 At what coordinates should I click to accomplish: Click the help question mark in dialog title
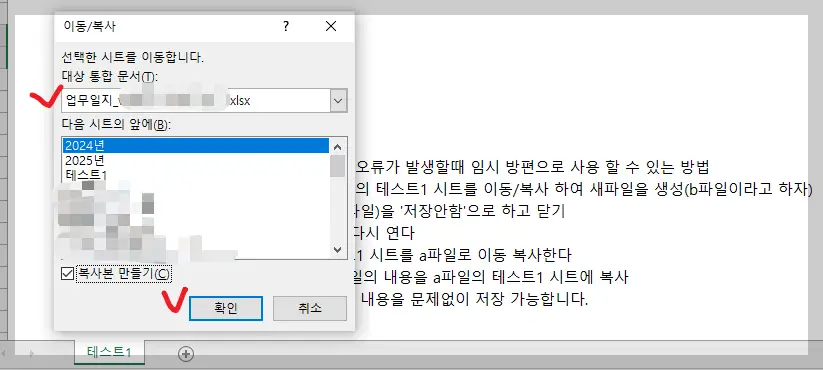click(x=286, y=26)
